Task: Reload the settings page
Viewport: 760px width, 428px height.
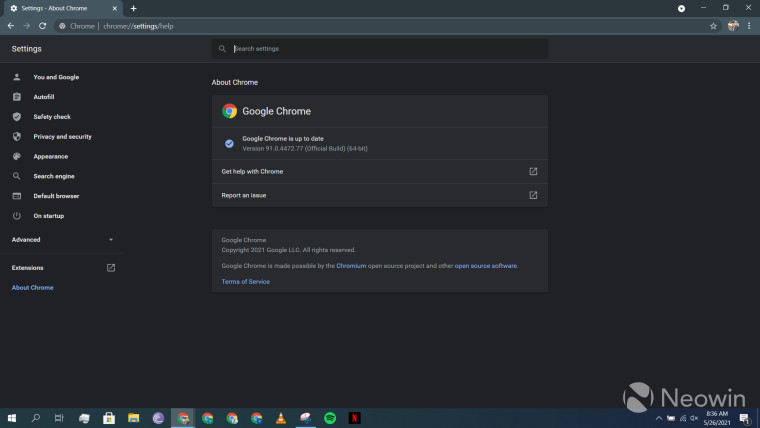Action: point(43,26)
